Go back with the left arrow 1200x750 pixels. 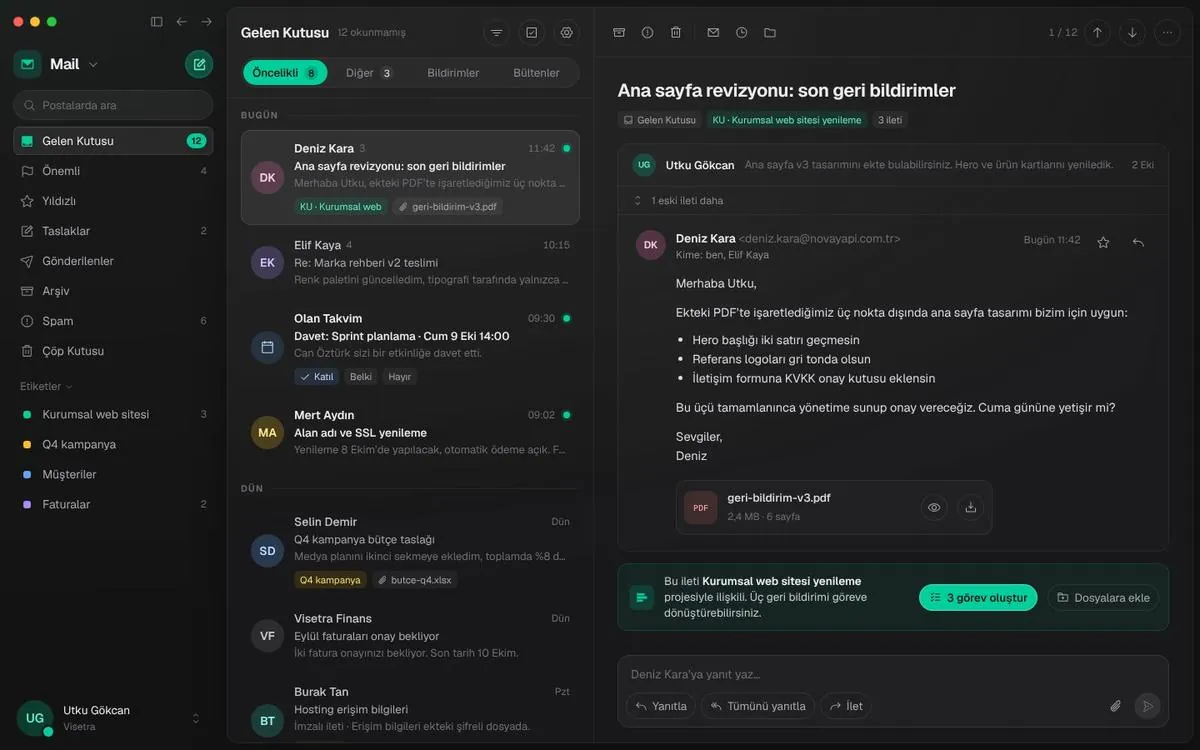(x=182, y=21)
